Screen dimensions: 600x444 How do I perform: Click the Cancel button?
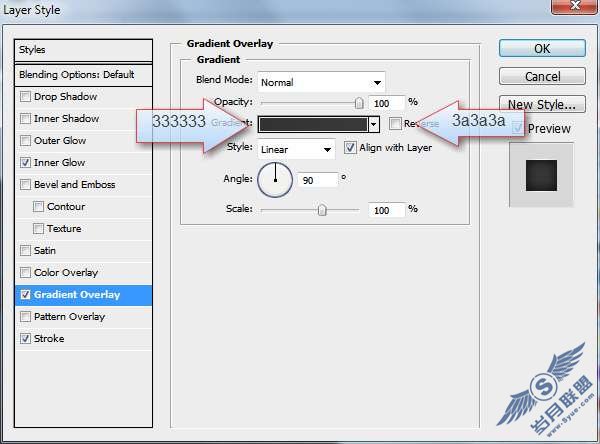point(542,76)
